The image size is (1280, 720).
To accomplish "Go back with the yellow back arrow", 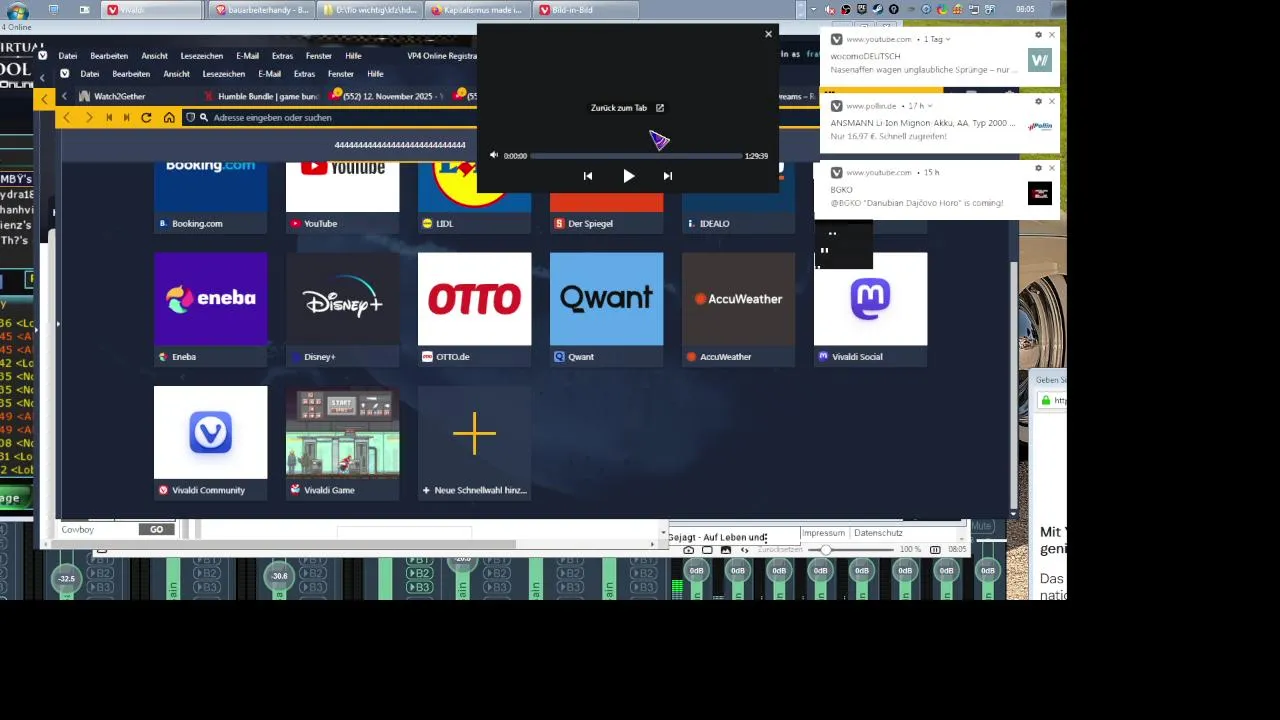I will coord(66,117).
